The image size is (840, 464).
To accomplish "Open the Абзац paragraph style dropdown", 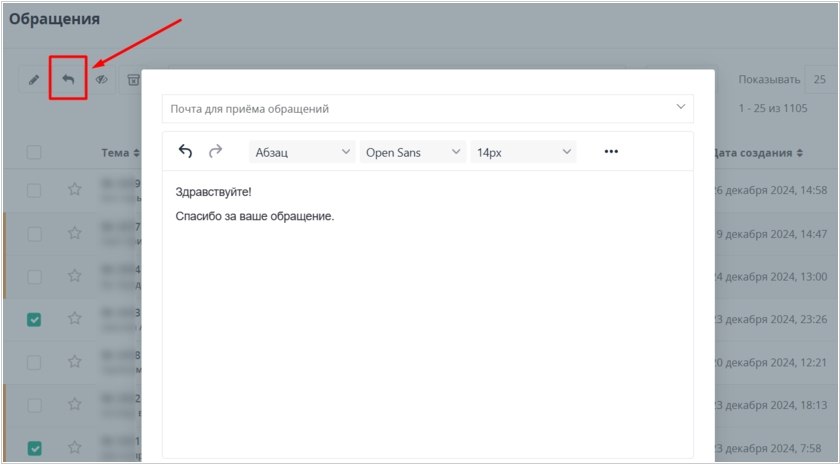I will click(302, 152).
